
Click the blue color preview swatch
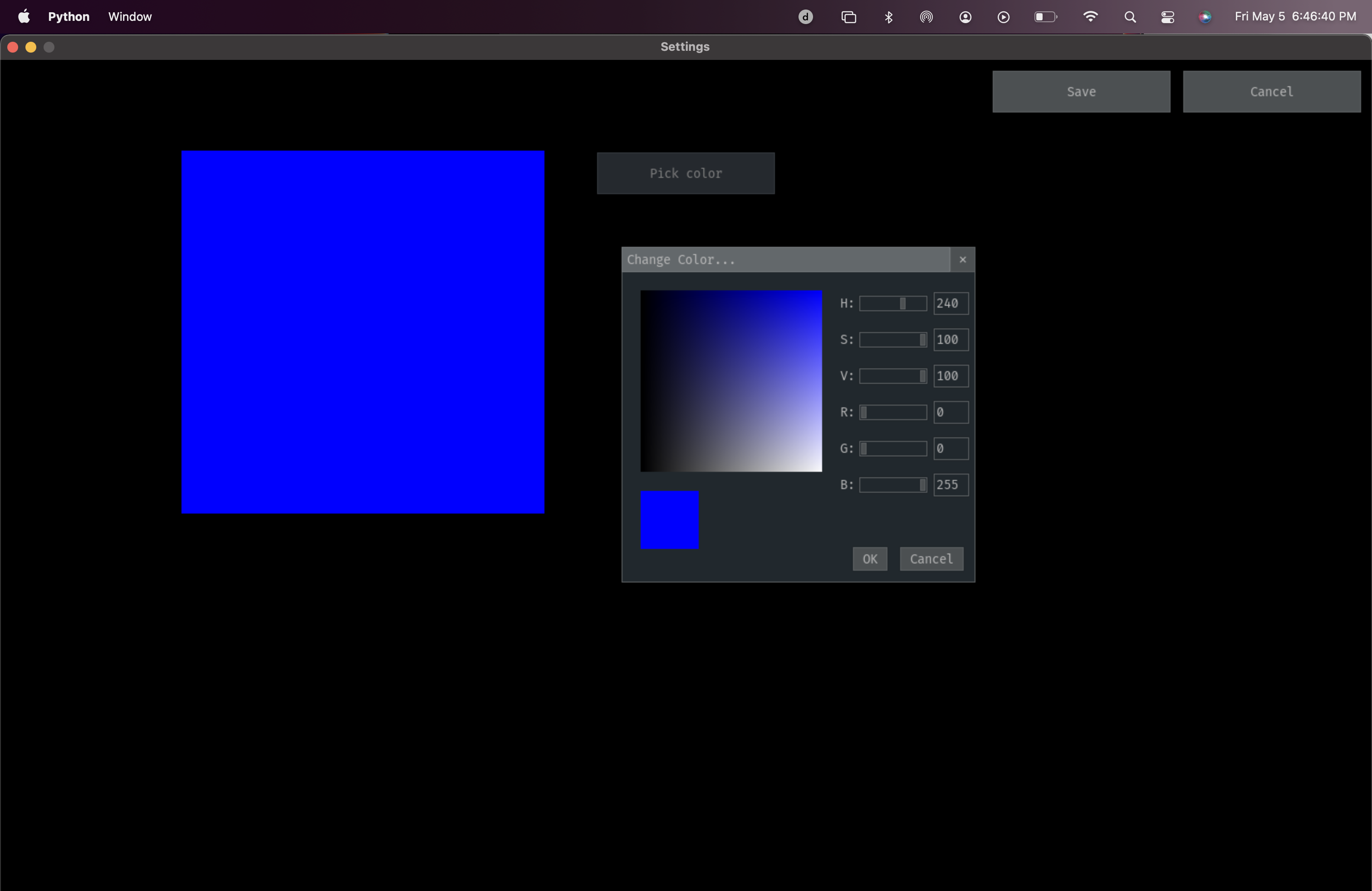pyautogui.click(x=669, y=519)
